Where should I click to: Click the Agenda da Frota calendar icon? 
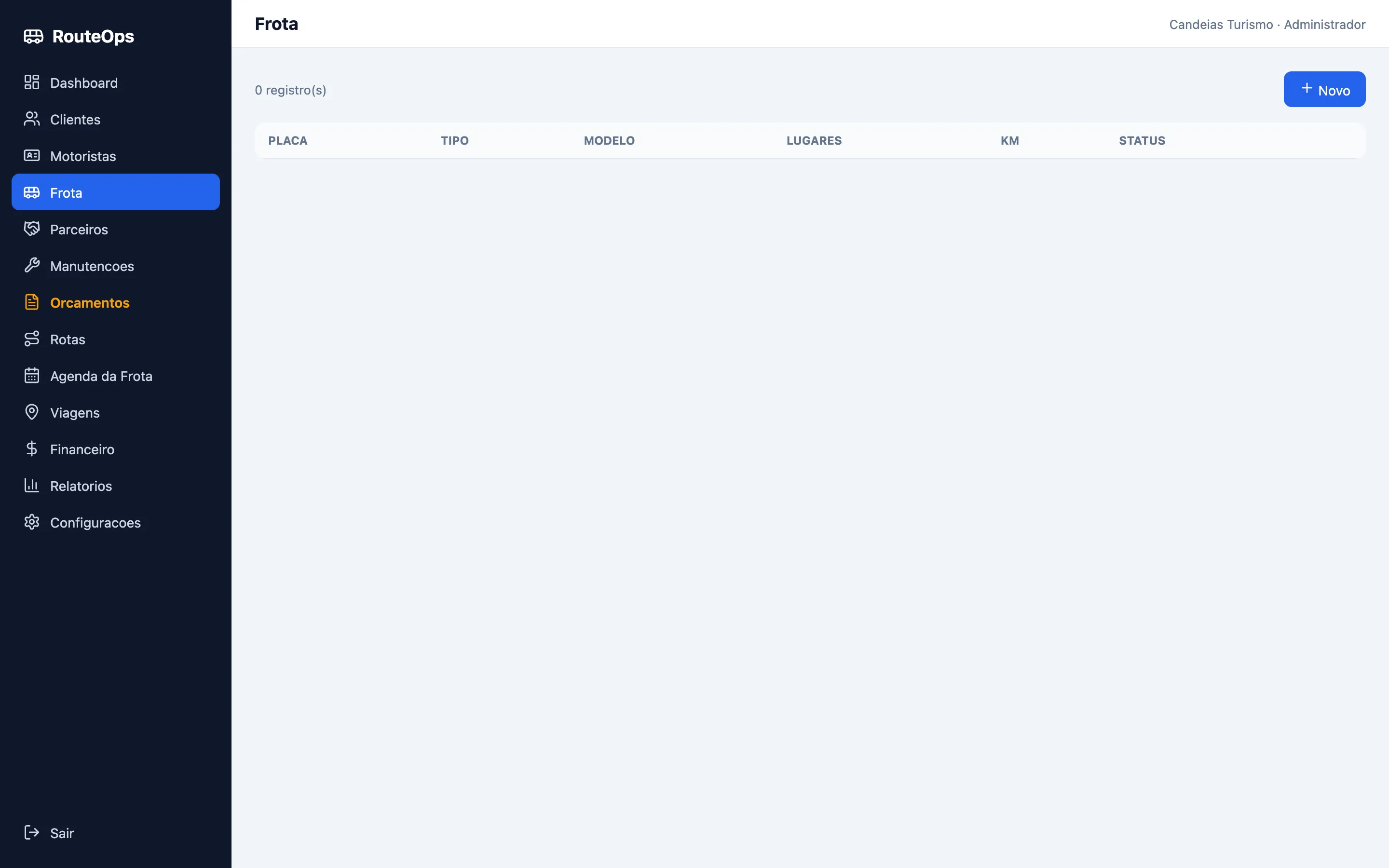tap(31, 376)
